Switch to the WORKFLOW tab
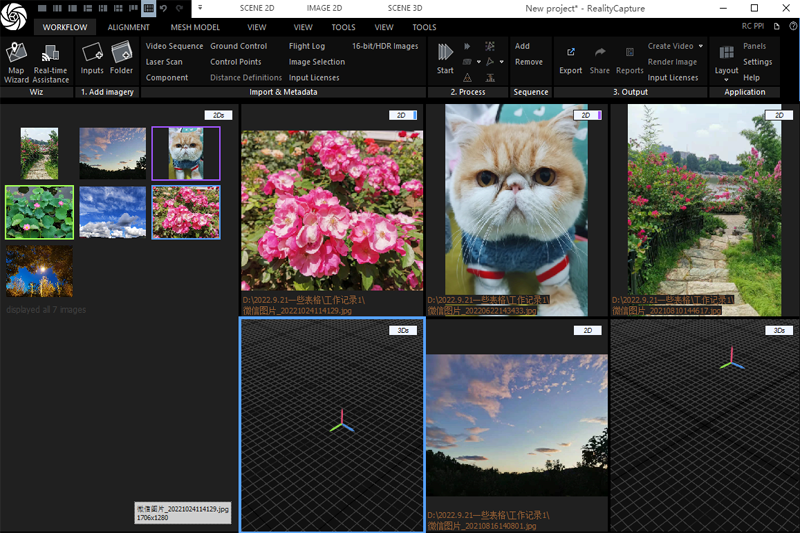Viewport: 800px width, 533px height. tap(65, 27)
